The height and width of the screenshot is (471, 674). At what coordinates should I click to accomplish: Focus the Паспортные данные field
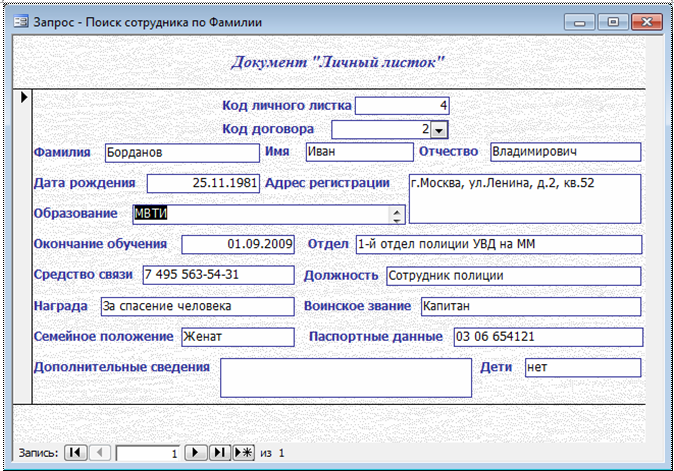545,337
